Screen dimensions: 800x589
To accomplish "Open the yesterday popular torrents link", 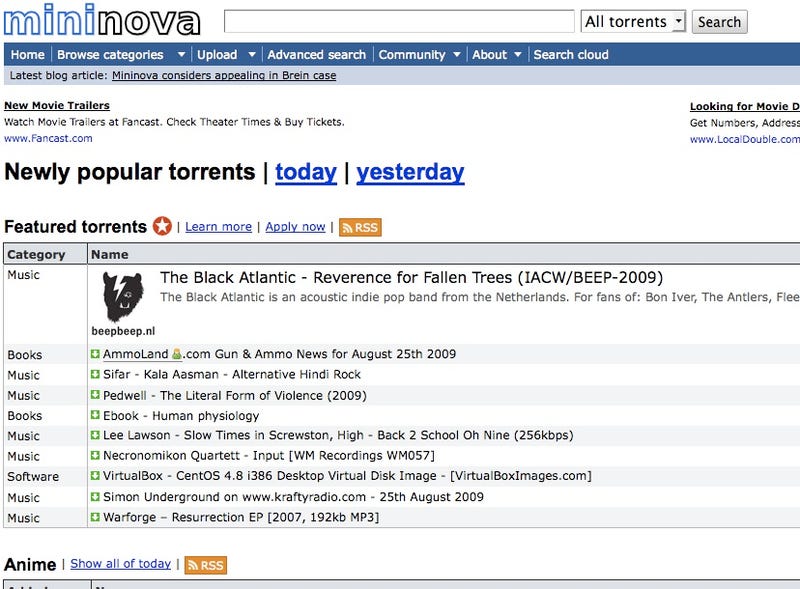I will pos(410,173).
